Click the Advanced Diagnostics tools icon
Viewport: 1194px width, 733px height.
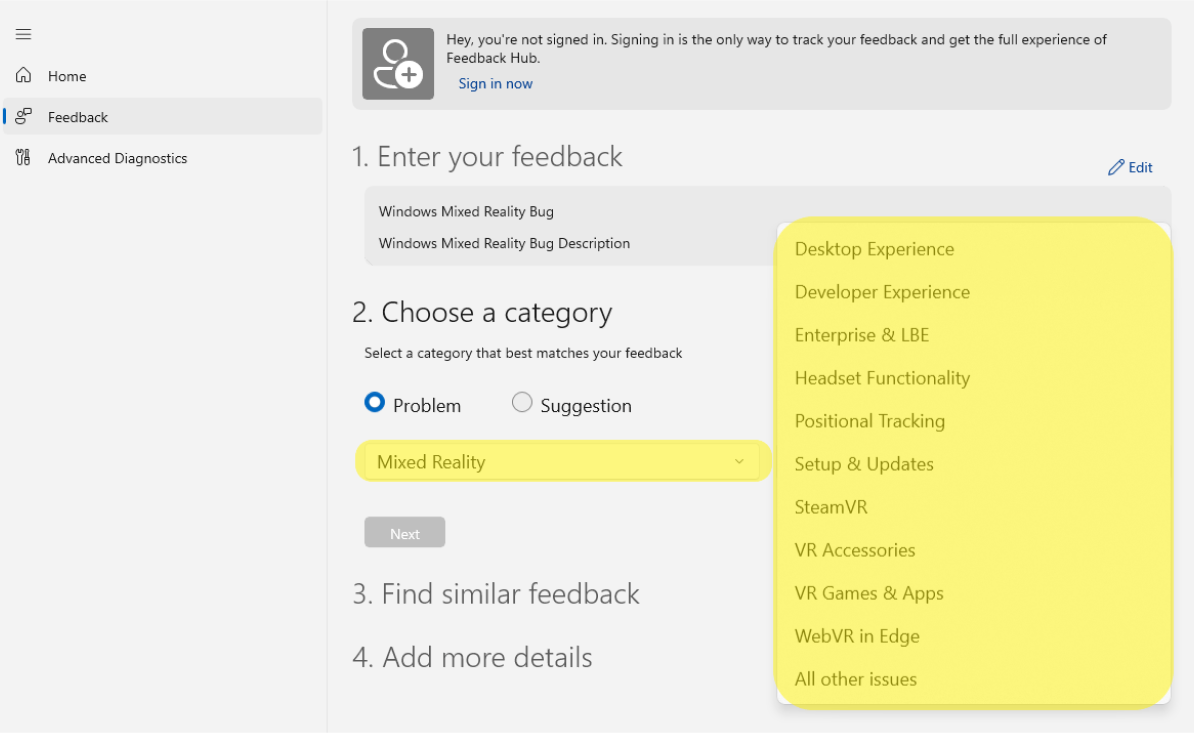24,158
